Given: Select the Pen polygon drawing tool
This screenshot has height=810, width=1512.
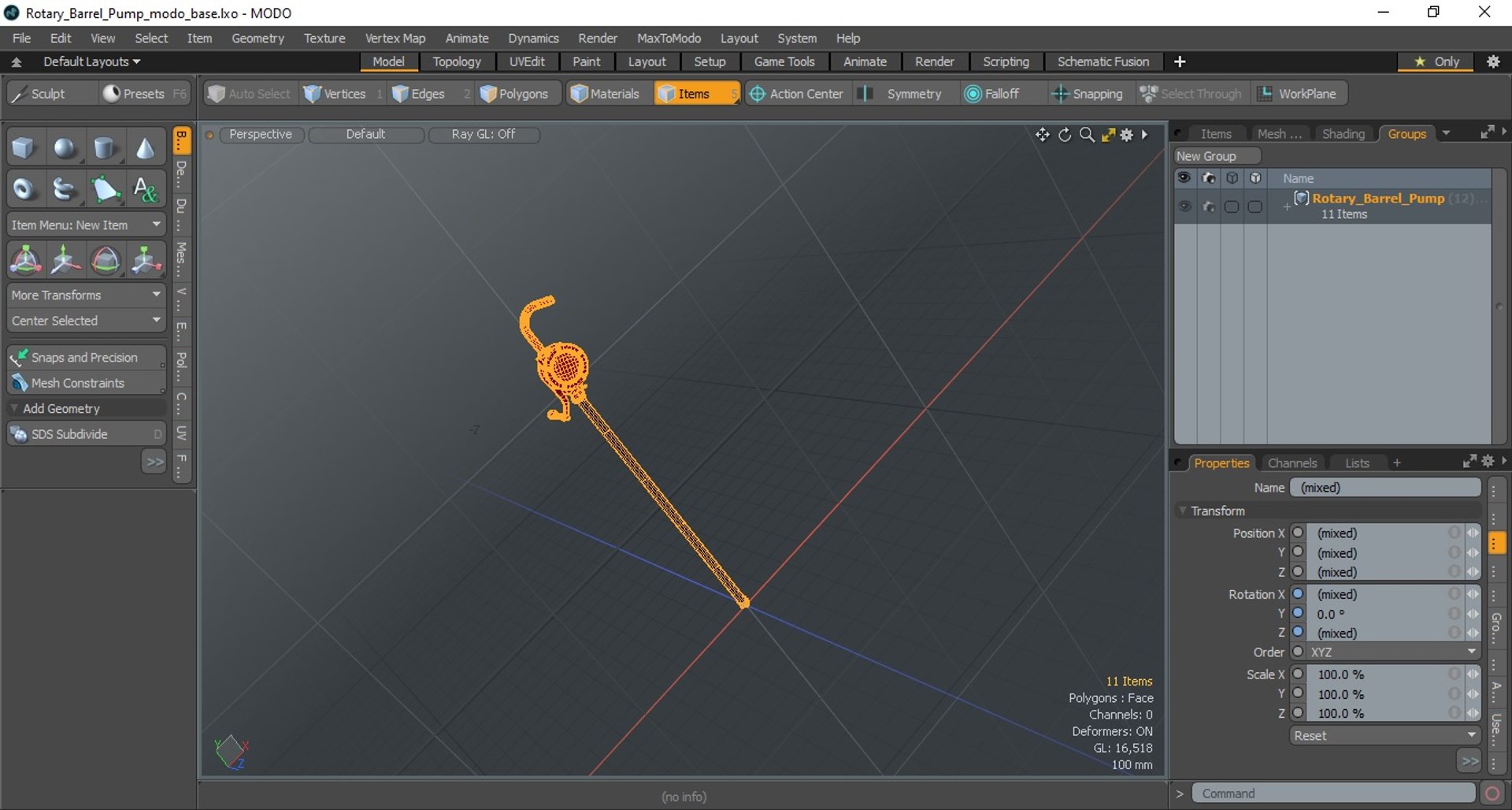Looking at the screenshot, I should 105,189.
